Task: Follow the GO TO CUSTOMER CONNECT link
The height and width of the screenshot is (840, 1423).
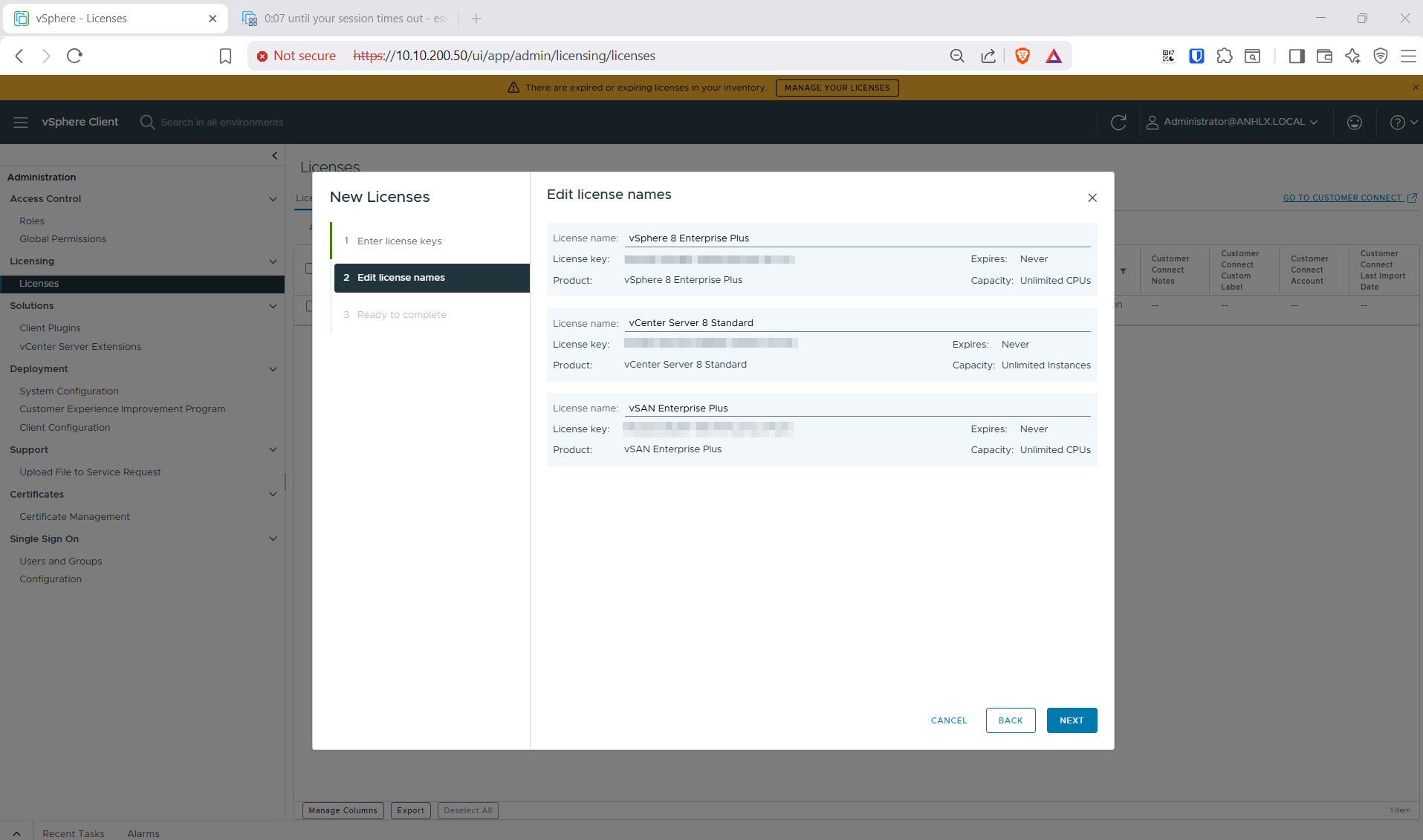Action: click(x=1349, y=198)
